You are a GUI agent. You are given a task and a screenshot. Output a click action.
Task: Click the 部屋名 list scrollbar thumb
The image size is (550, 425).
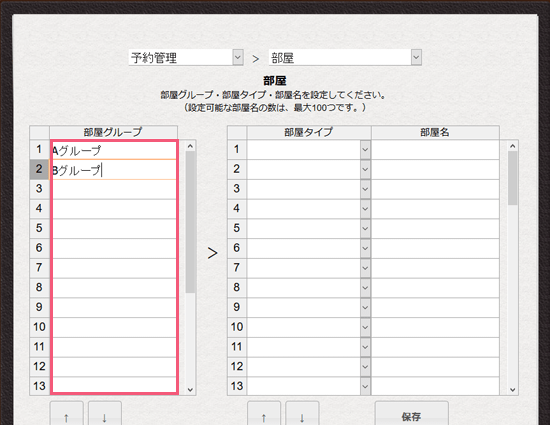(x=512, y=178)
